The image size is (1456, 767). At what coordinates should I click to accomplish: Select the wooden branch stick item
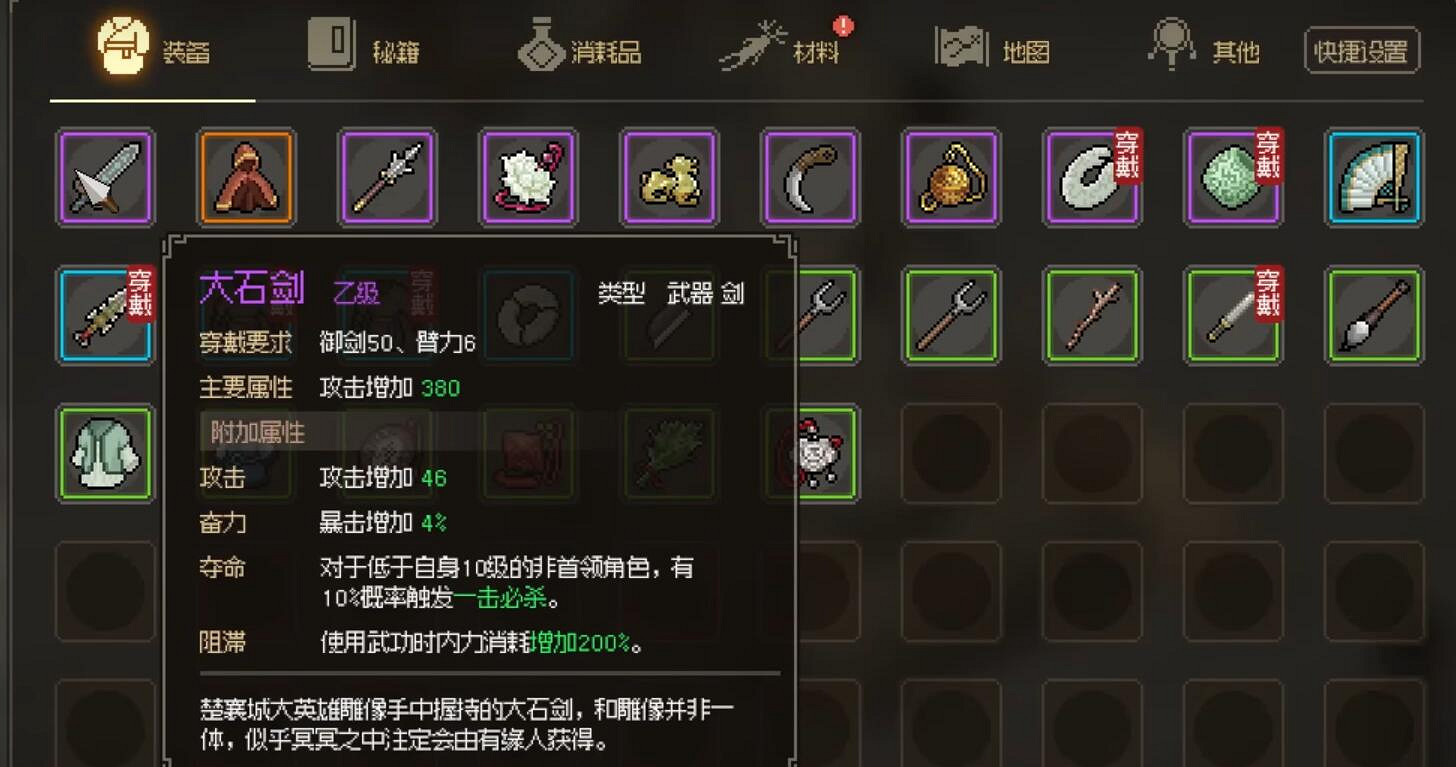(x=1093, y=315)
